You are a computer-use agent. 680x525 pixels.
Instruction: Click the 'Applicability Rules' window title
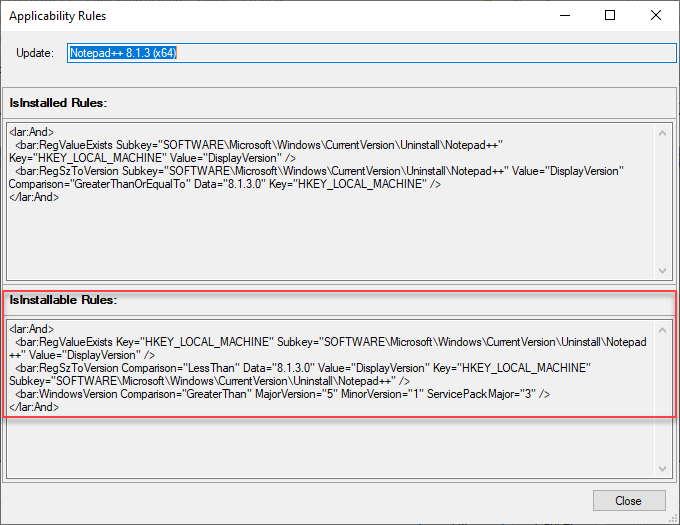click(x=58, y=16)
